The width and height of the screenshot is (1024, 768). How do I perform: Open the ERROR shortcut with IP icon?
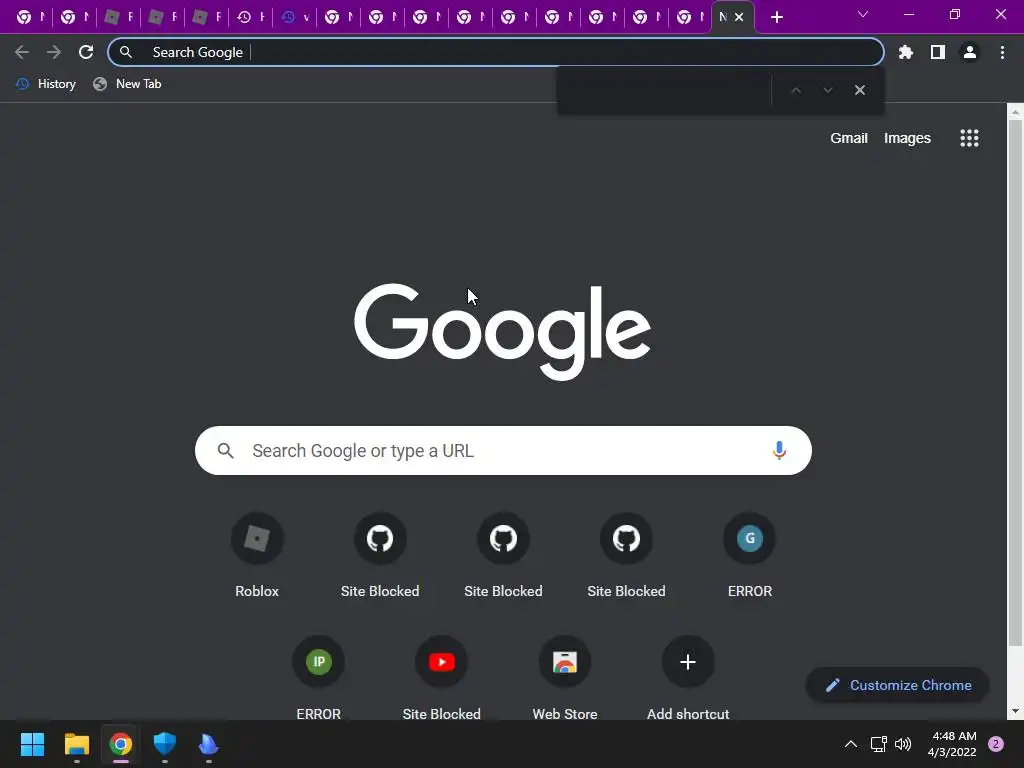click(x=319, y=678)
